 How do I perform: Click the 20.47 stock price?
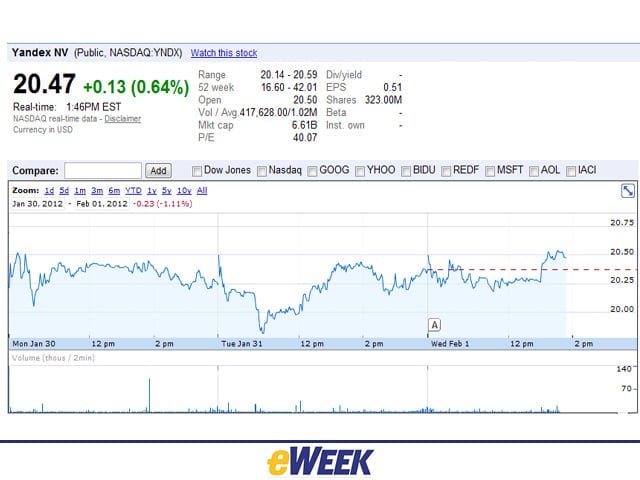[x=44, y=84]
